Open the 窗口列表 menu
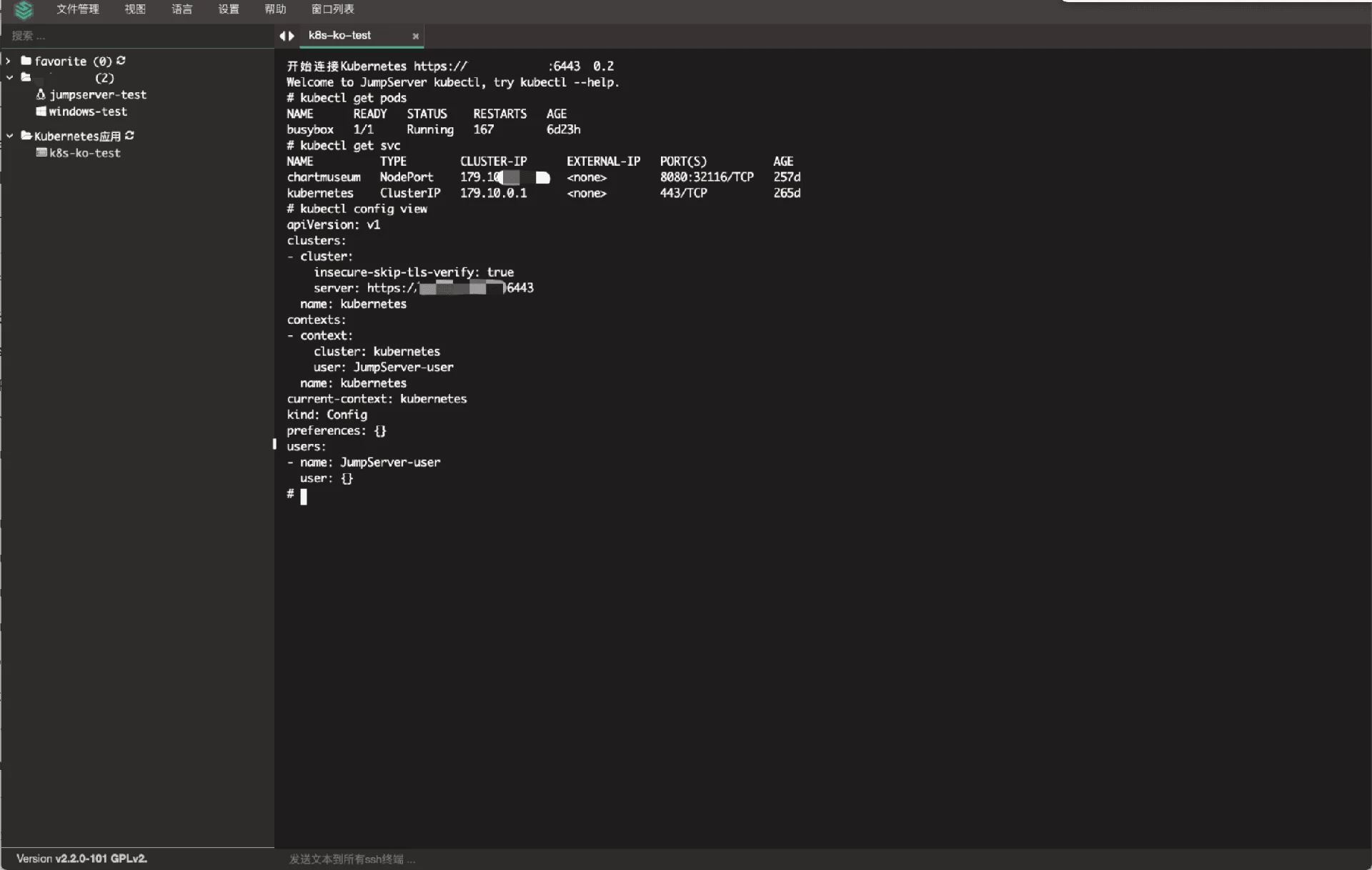Image resolution: width=1372 pixels, height=870 pixels. click(x=332, y=9)
